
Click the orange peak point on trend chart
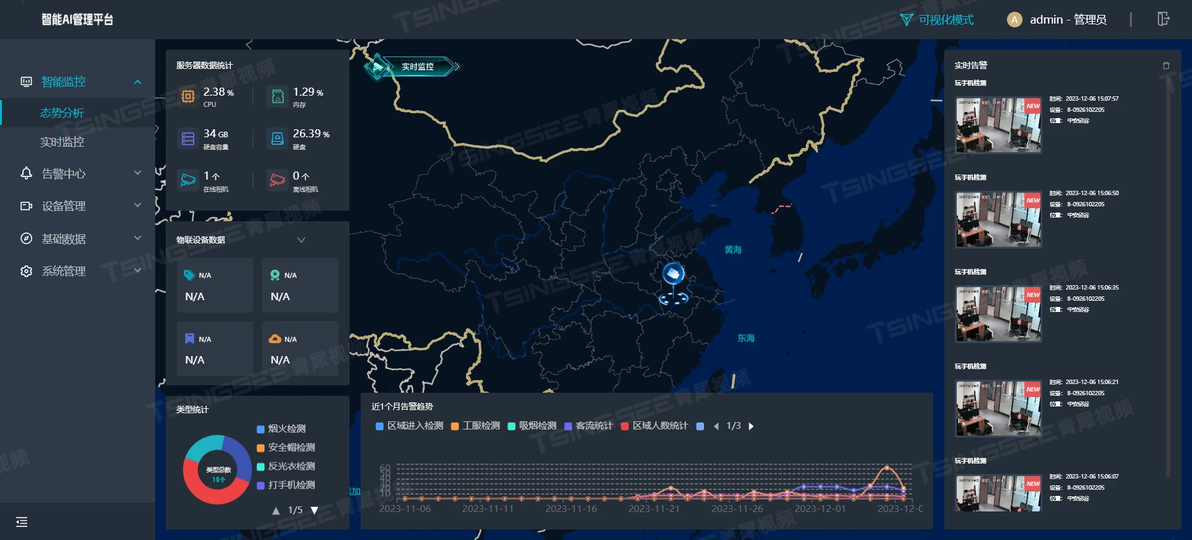click(887, 467)
